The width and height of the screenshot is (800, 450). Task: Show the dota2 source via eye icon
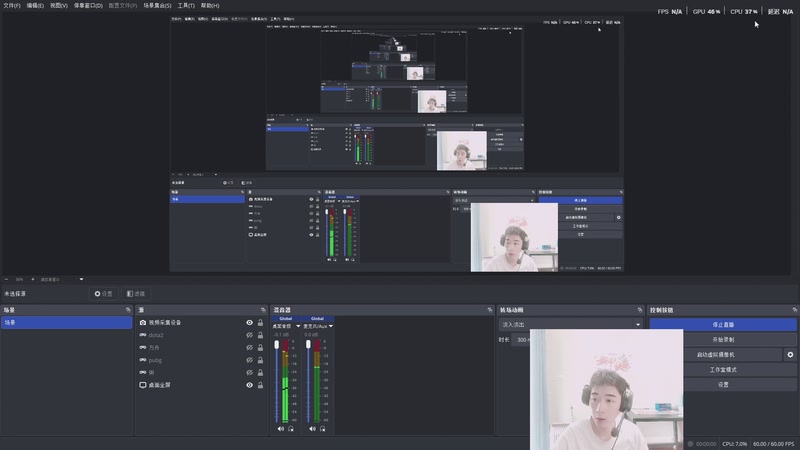[249, 335]
